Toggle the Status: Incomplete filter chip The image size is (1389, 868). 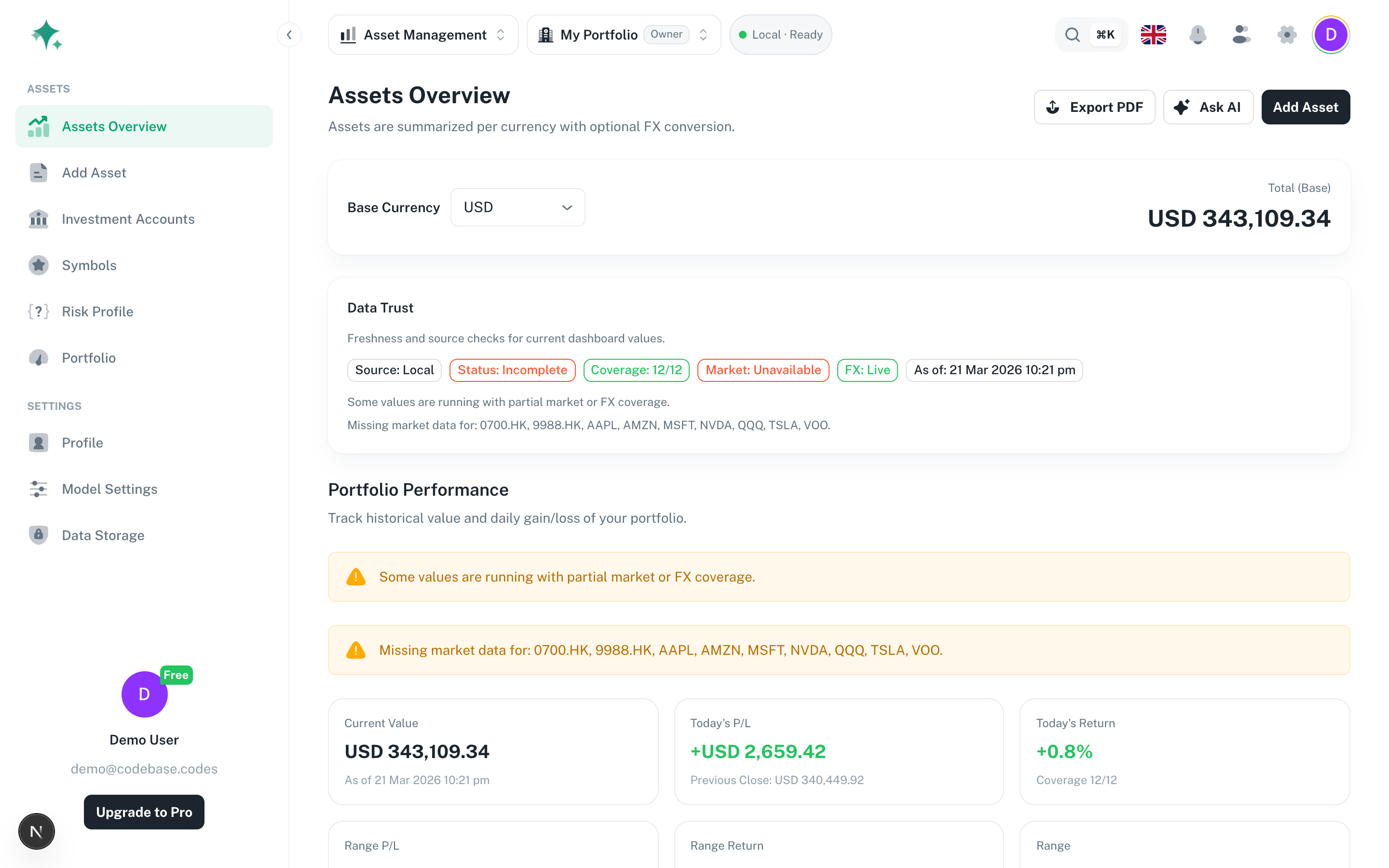(512, 370)
